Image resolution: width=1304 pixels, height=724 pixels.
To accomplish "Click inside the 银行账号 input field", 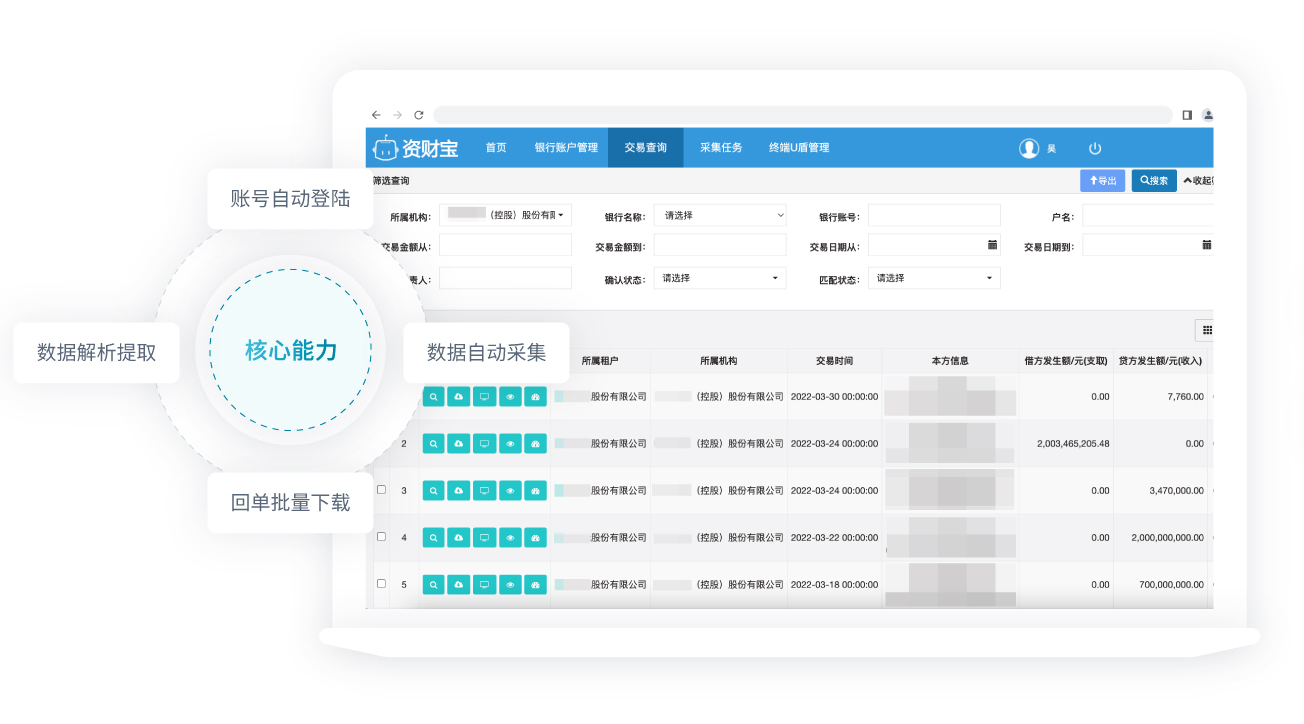I will [x=934, y=215].
